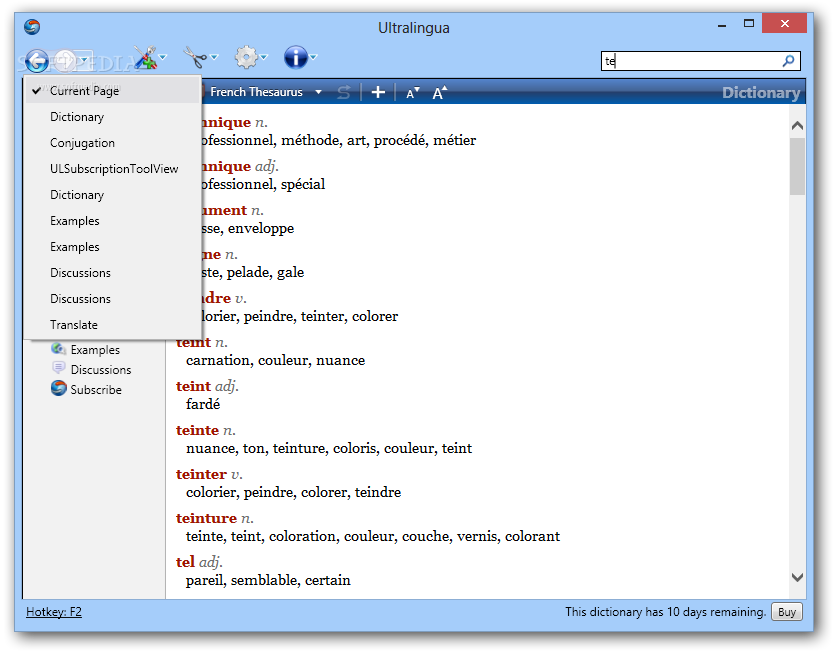Click the Dictionary label in header bar

[761, 93]
